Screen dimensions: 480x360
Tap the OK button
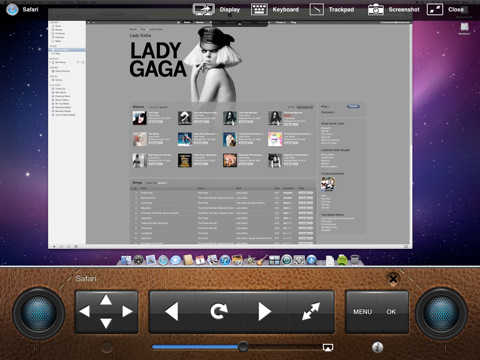[x=391, y=312]
